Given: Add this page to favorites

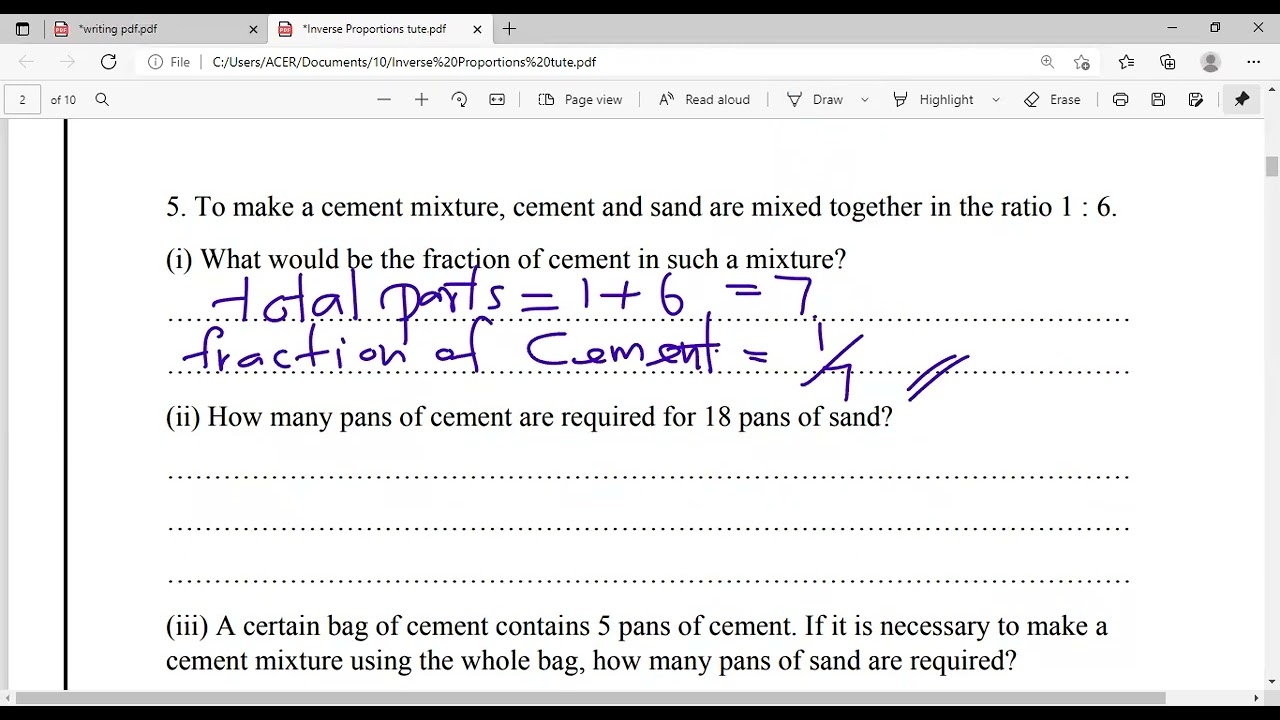Looking at the screenshot, I should coord(1082,62).
